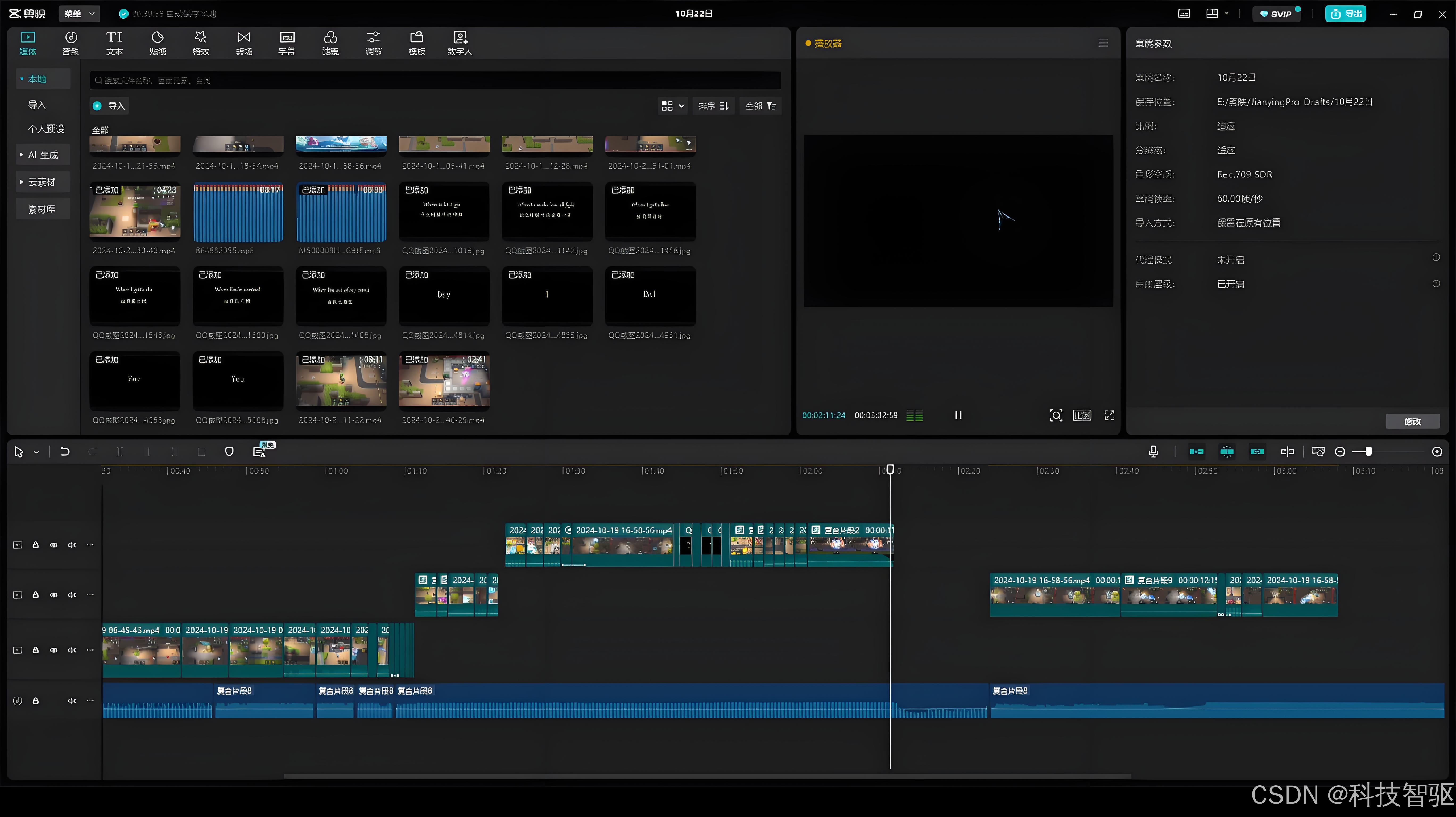
Task: Expand the AI 生成 sidebar section
Action: pos(43,155)
